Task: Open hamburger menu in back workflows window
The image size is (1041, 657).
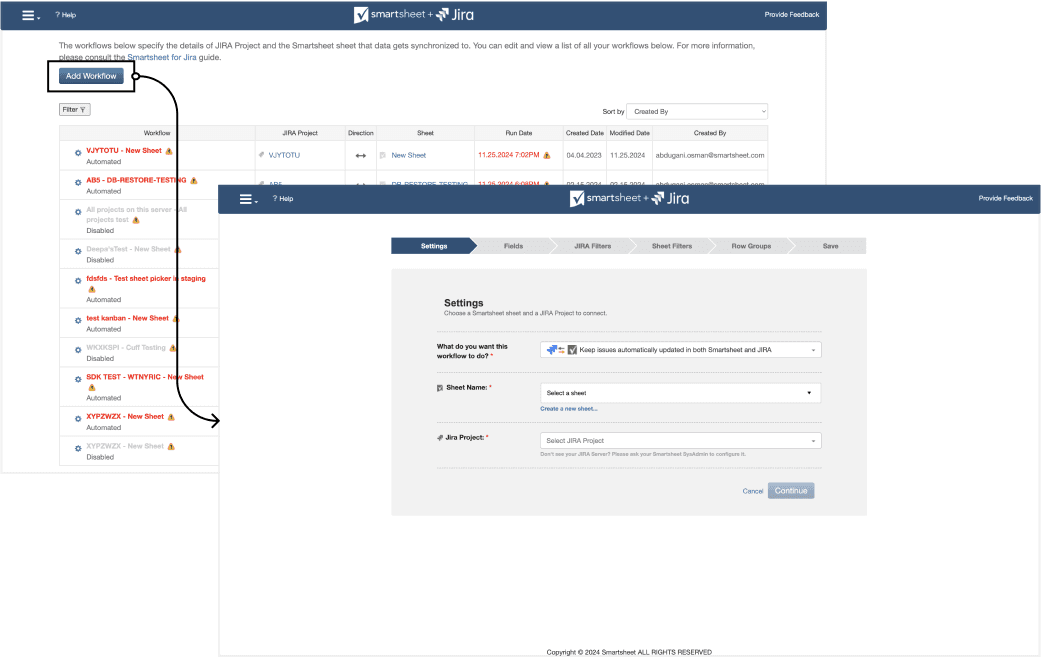Action: pyautogui.click(x=30, y=15)
